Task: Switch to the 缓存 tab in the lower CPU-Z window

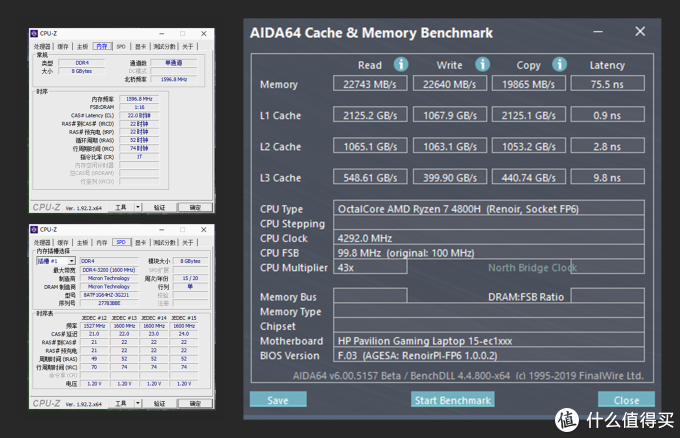Action: 63,242
